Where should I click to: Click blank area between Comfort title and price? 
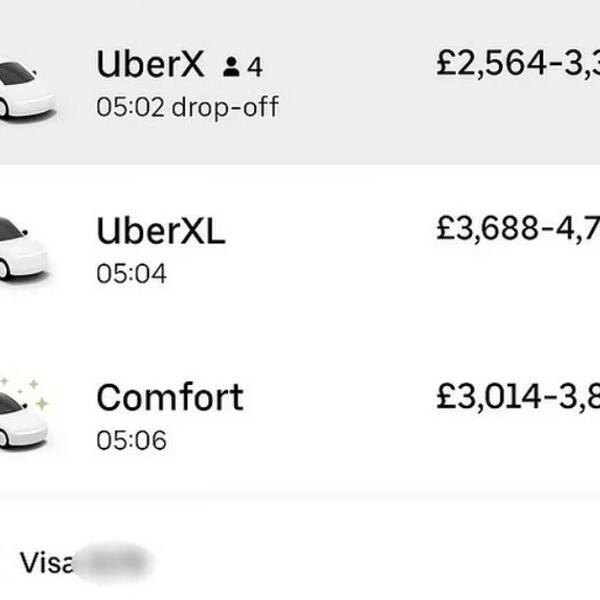coord(340,400)
